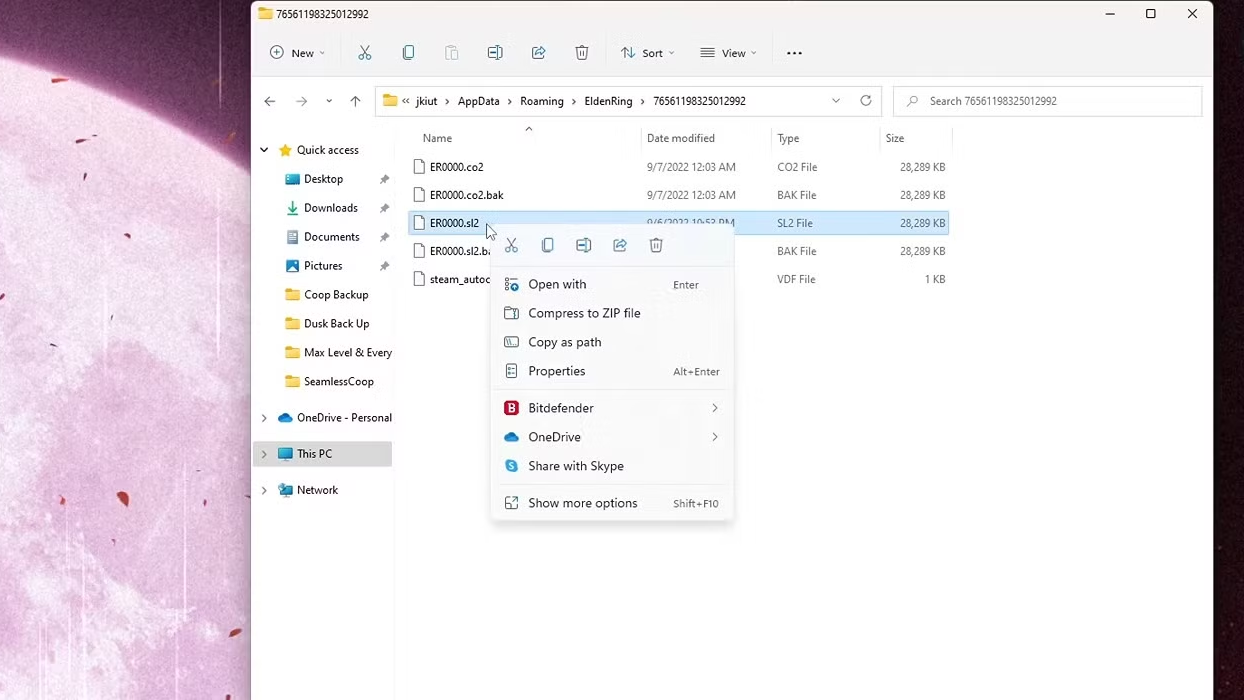Open the Dusk Back Up folder
The width and height of the screenshot is (1244, 700).
336,324
